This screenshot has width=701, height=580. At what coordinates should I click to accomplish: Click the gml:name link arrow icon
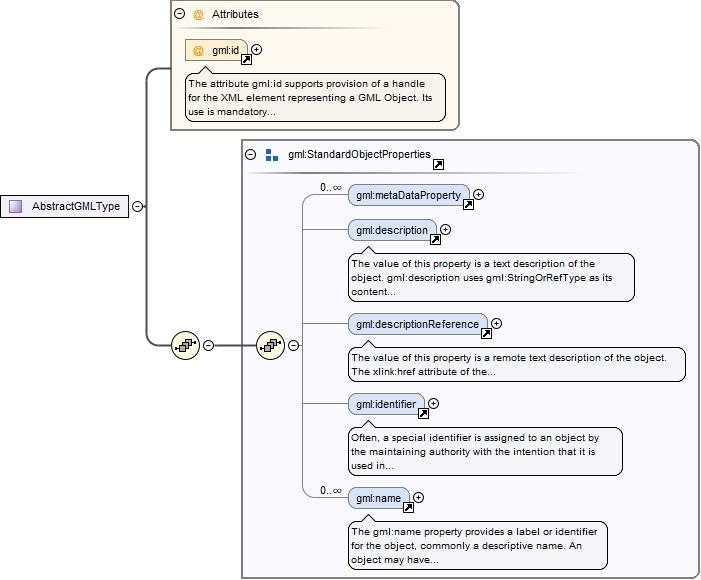pos(407,507)
